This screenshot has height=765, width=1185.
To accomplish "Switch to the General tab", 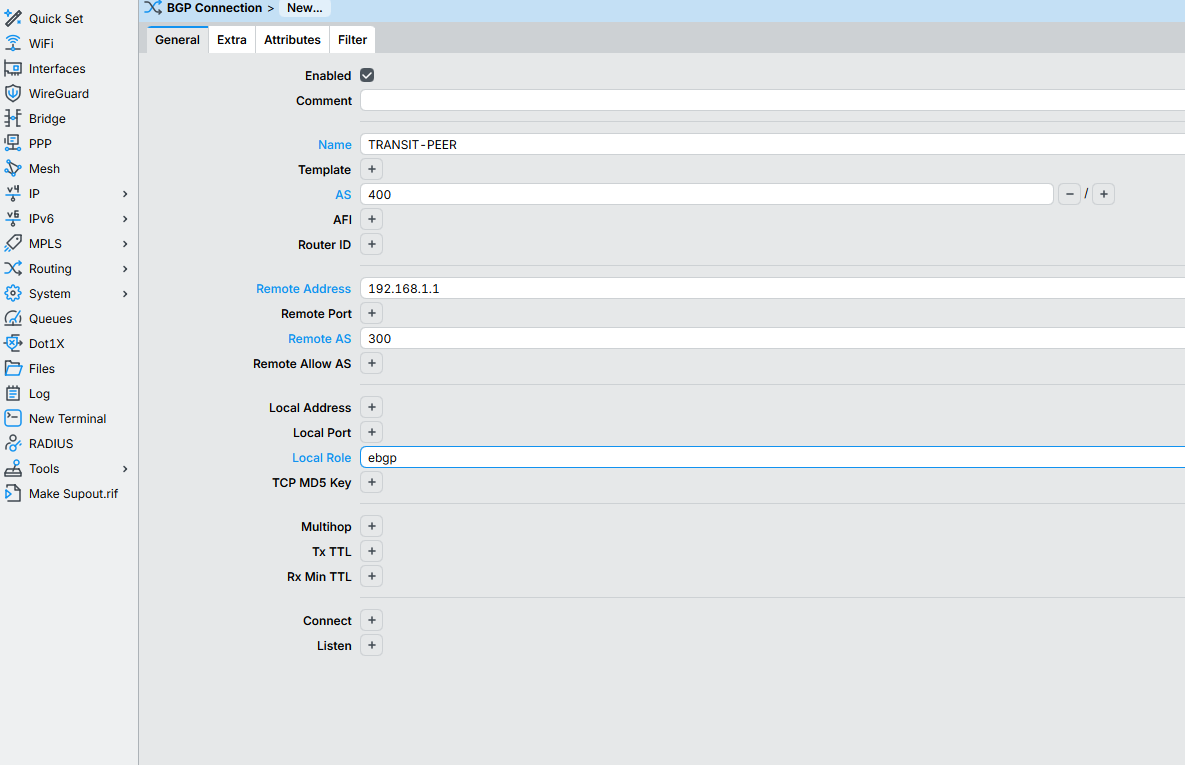I will (x=178, y=39).
